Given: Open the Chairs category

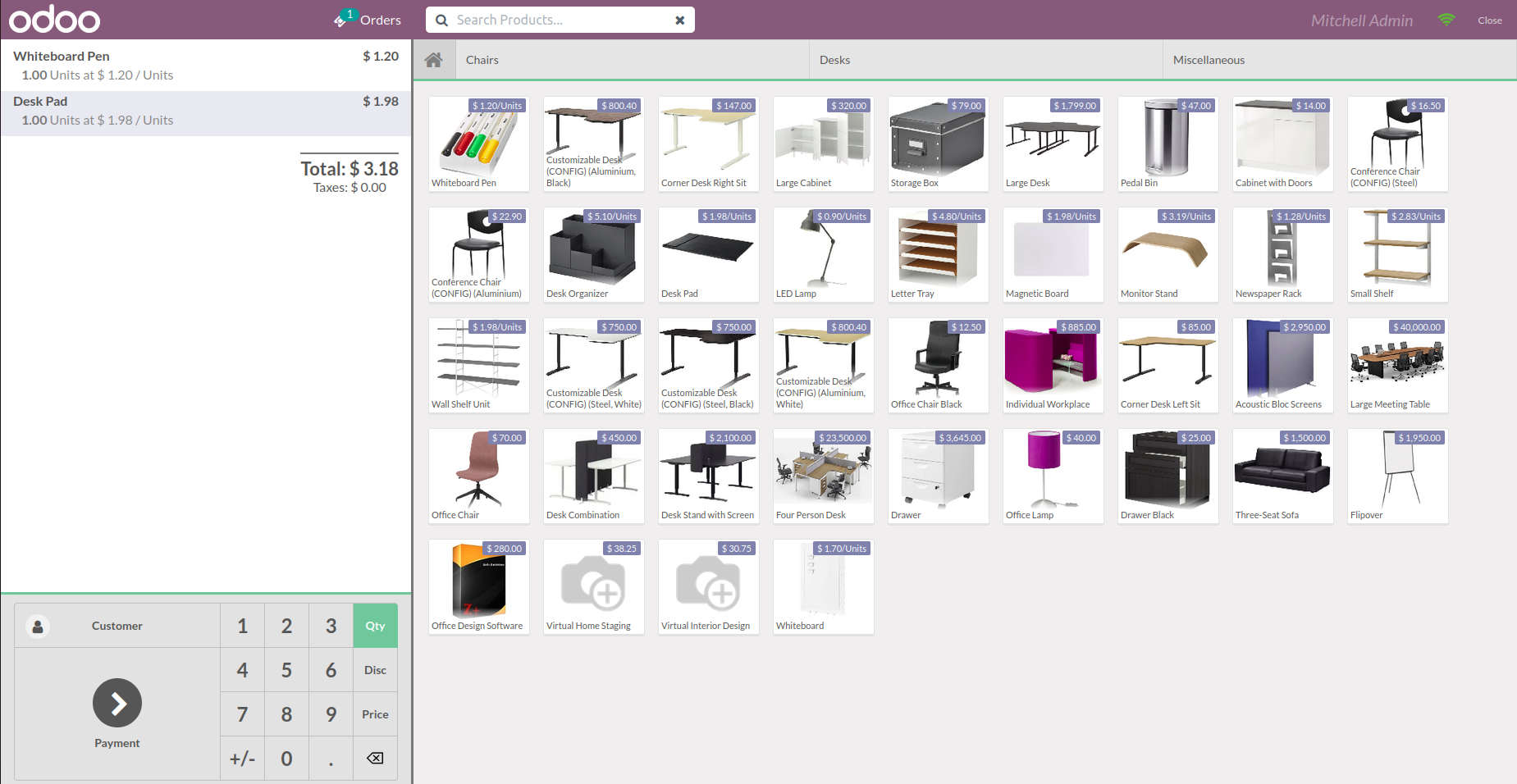Looking at the screenshot, I should click(482, 60).
